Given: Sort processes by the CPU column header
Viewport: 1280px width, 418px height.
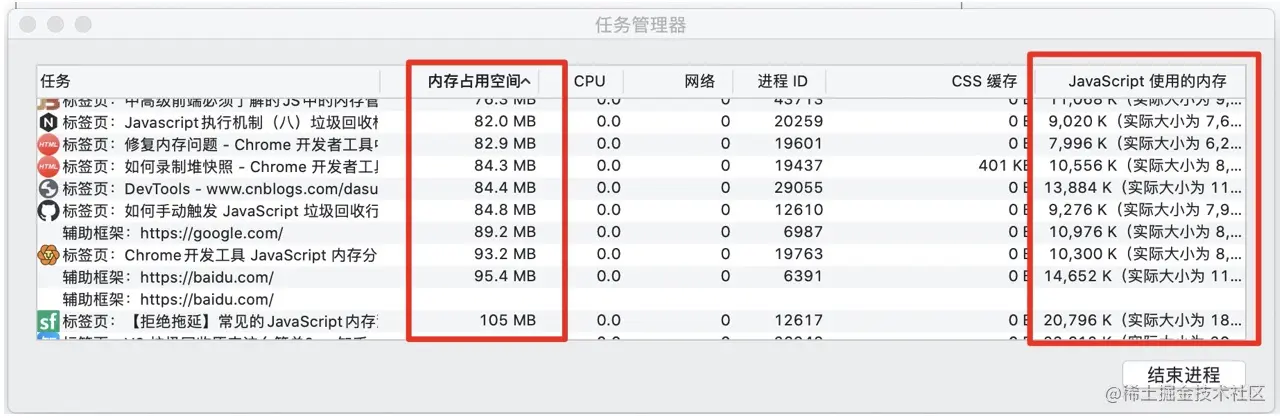Looking at the screenshot, I should (x=589, y=82).
